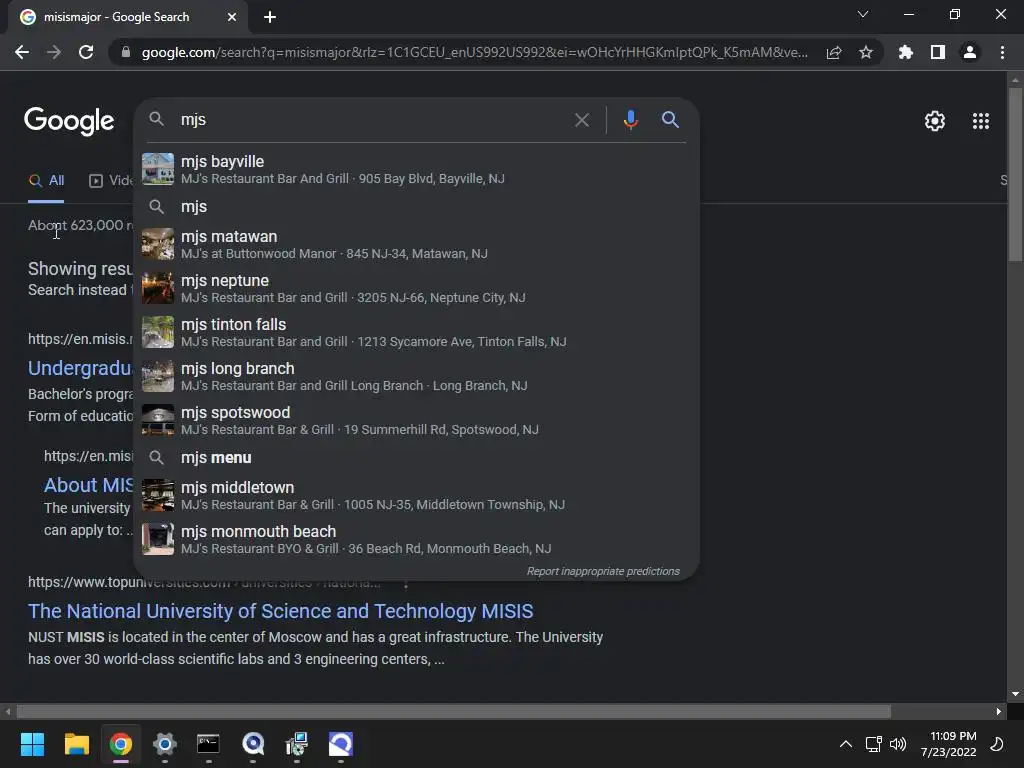The image size is (1024, 768).
Task: Open the share this page icon
Action: pos(834,52)
